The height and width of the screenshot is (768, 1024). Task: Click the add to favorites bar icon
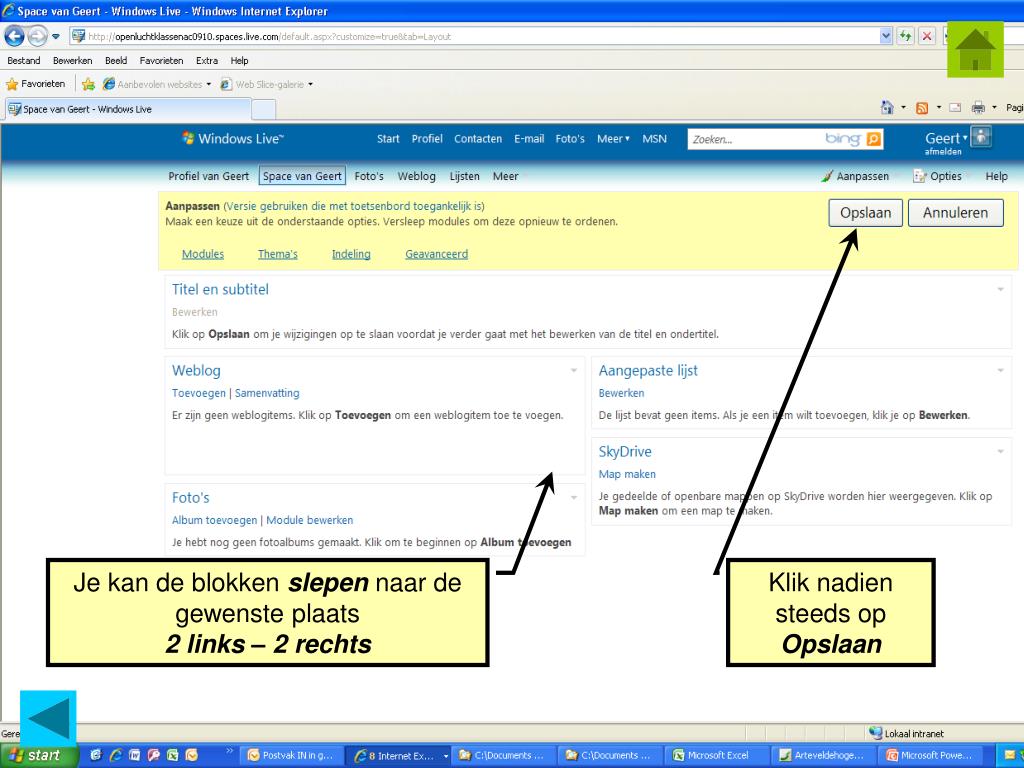coord(88,84)
